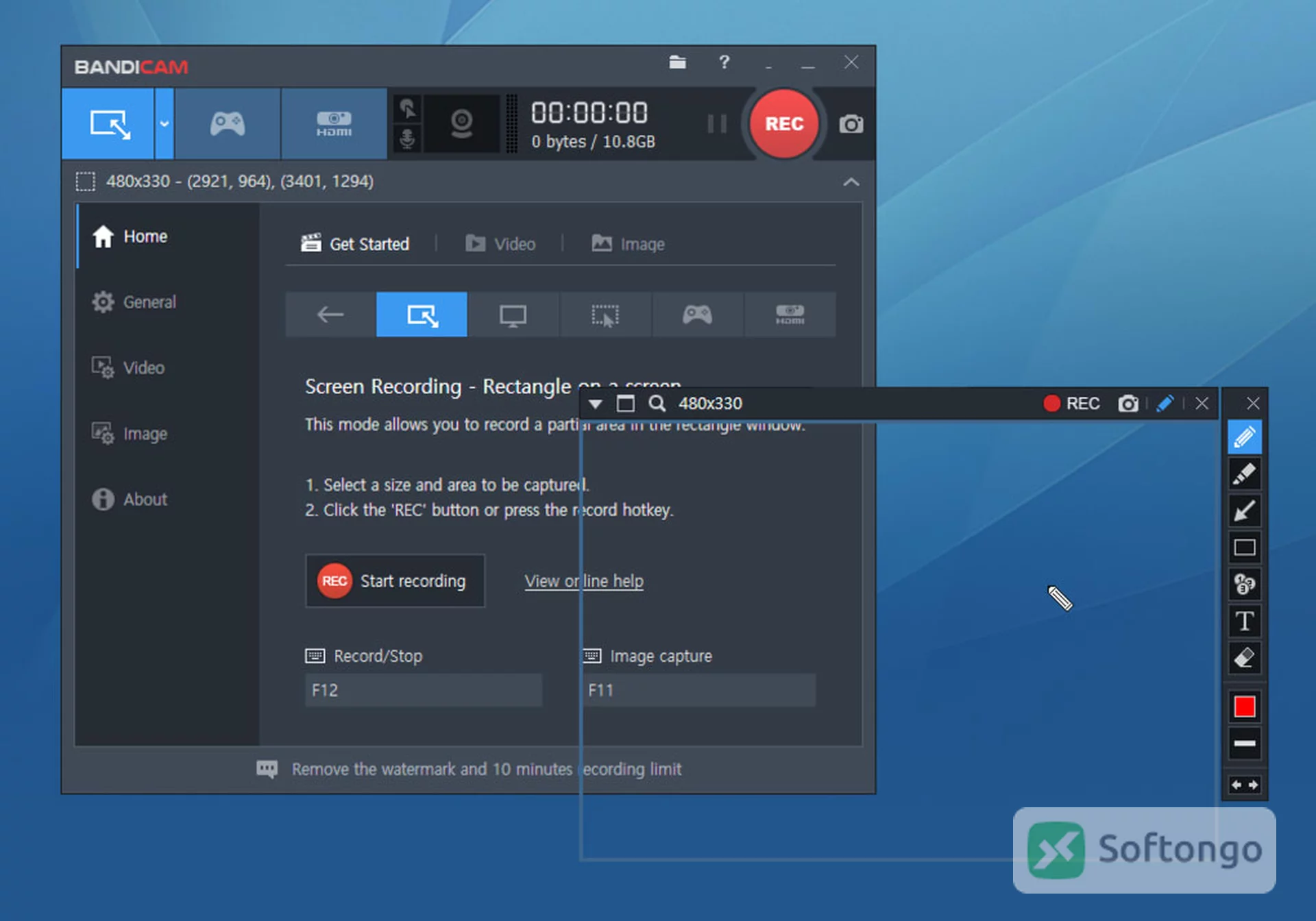Click Remove the watermark message
The height and width of the screenshot is (921, 1316).
point(470,769)
